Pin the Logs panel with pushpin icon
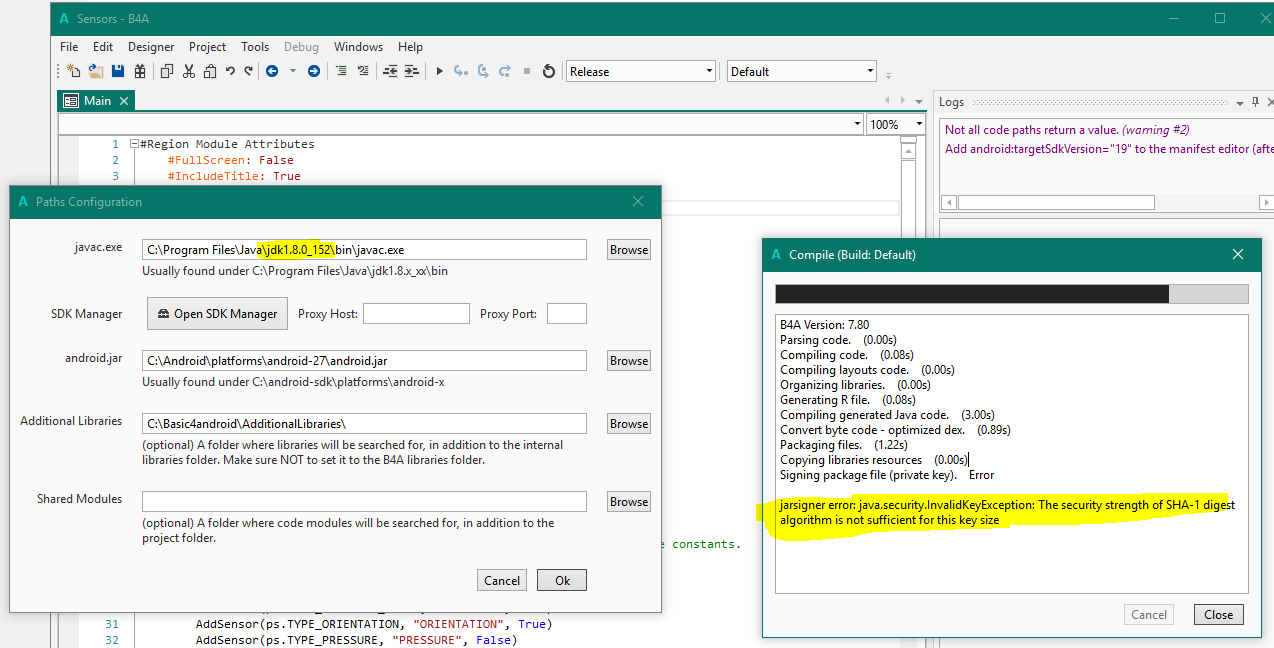 coord(1255,102)
